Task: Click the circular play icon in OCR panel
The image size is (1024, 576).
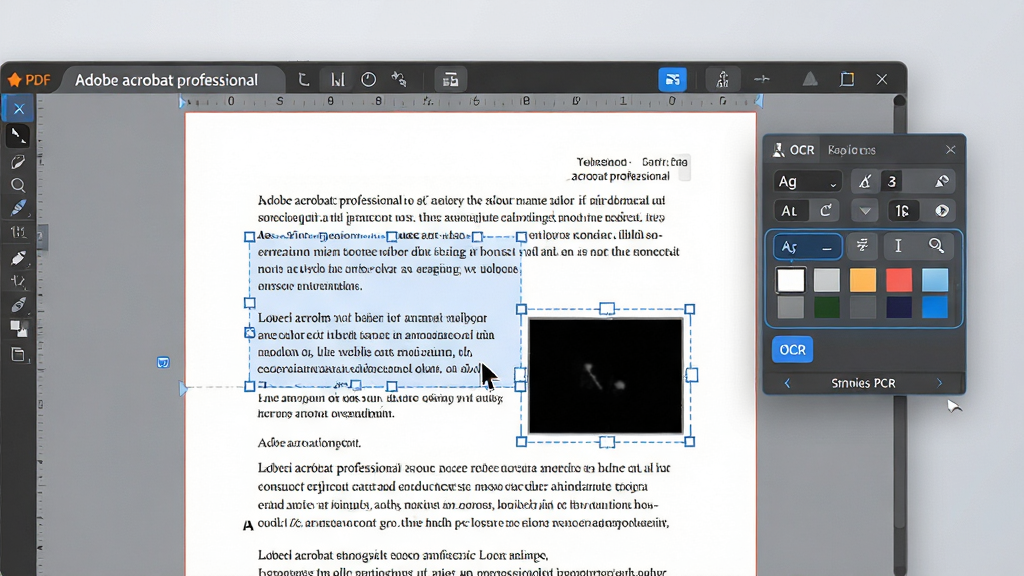Action: click(942, 211)
